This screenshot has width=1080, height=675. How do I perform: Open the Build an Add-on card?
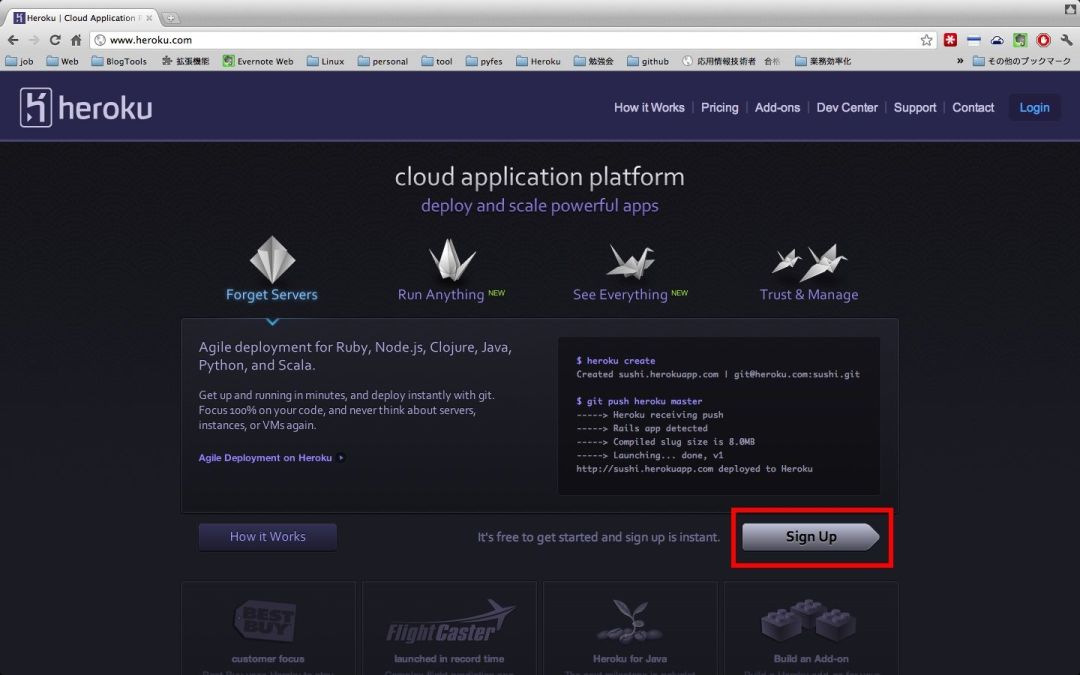[811, 628]
